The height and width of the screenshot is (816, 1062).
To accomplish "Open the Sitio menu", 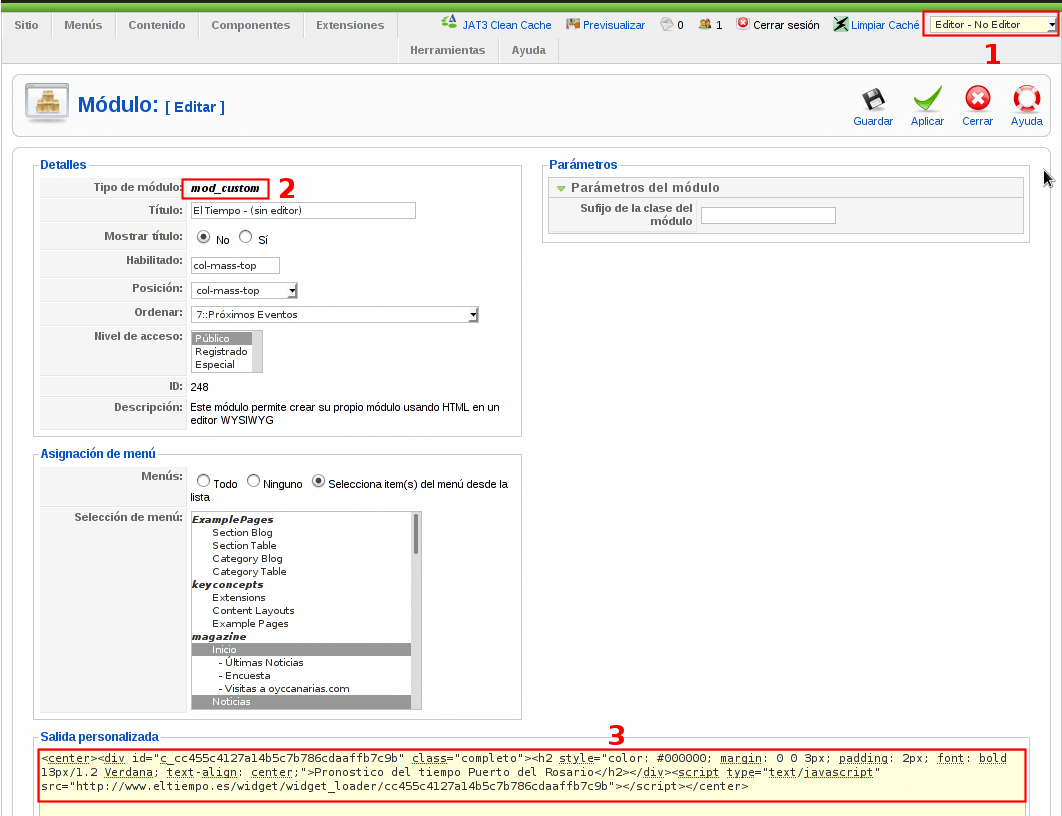I will 26,25.
